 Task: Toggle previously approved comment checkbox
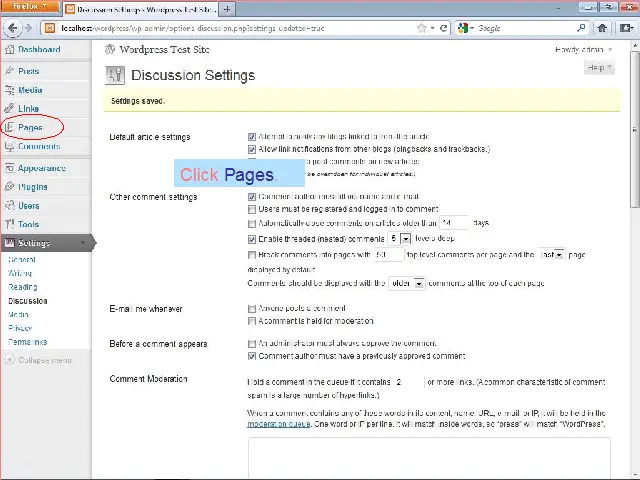point(252,356)
